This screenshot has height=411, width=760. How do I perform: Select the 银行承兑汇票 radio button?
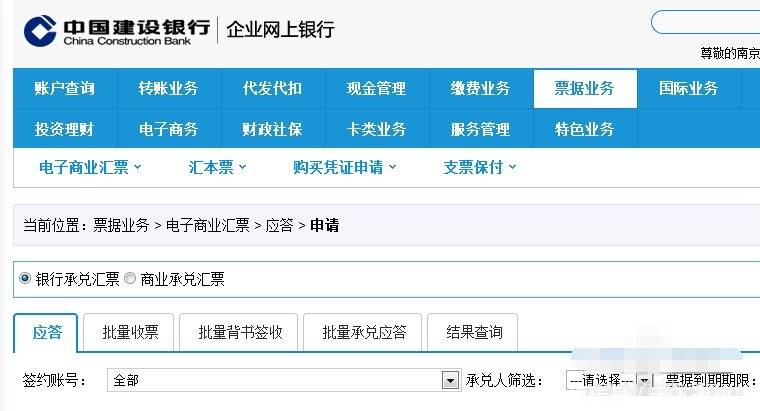(25, 278)
